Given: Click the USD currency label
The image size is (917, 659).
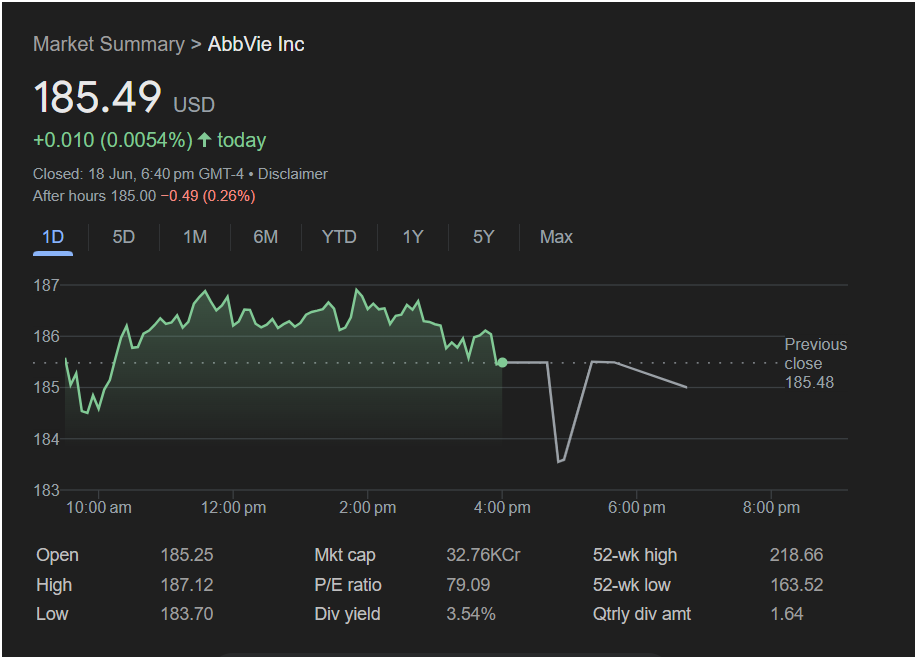Looking at the screenshot, I should pyautogui.click(x=194, y=105).
